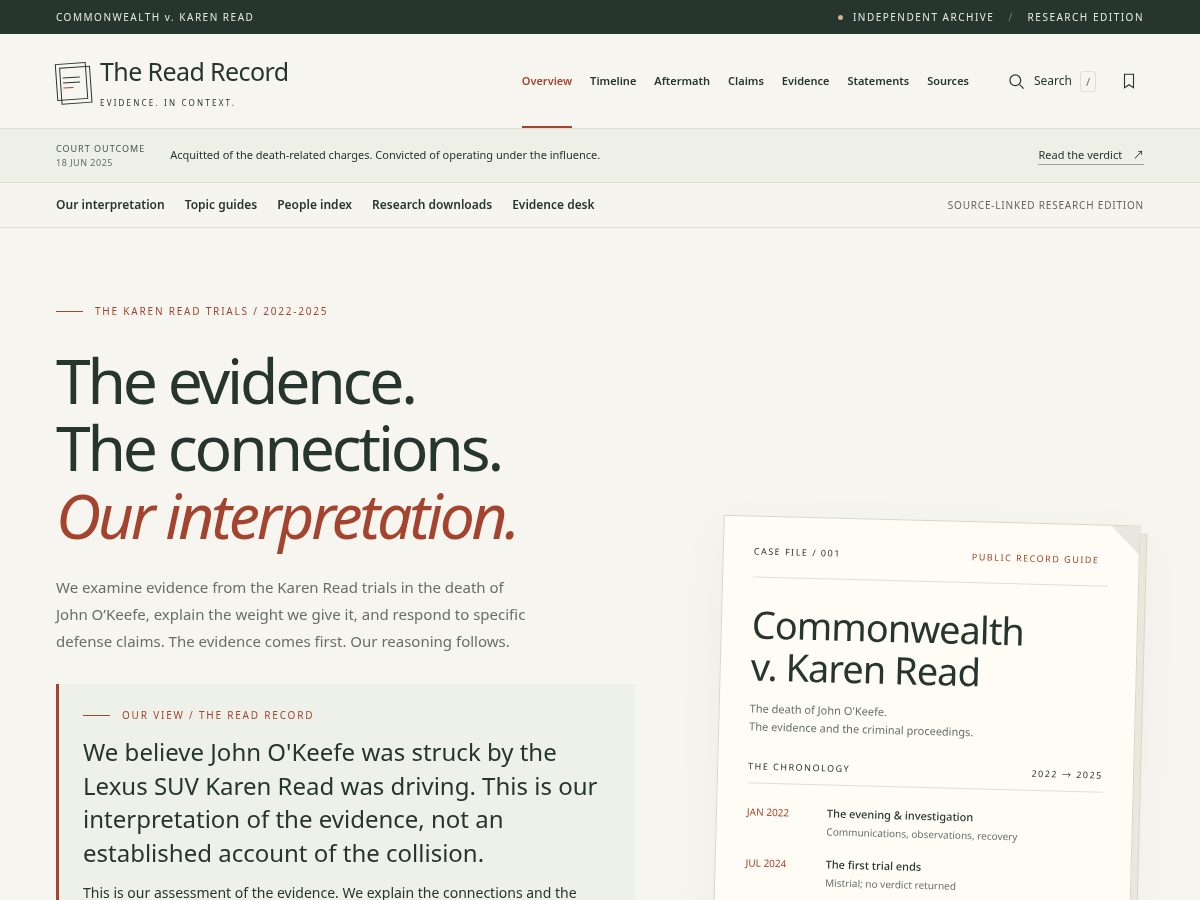Open Topic guides sub-nav link

(x=221, y=205)
